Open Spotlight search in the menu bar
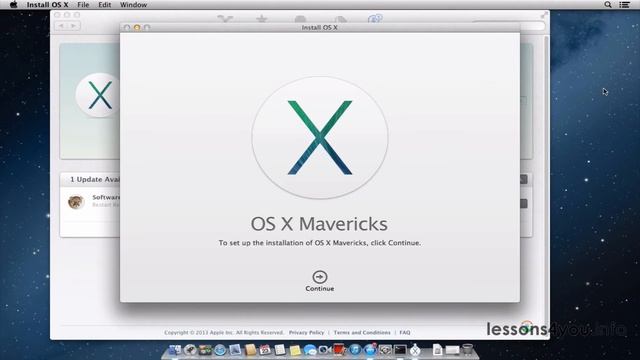 point(608,5)
